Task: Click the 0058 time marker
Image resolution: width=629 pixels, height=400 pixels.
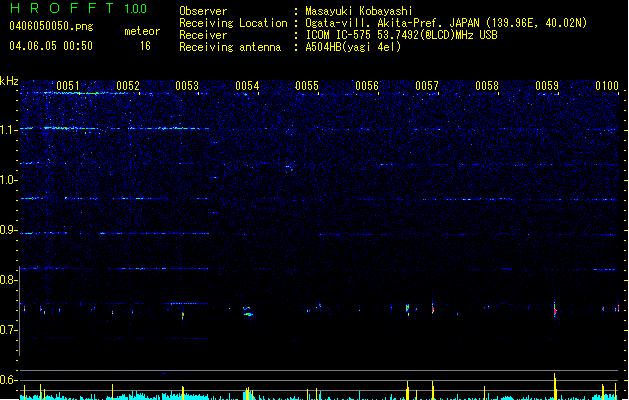Action: [x=487, y=85]
